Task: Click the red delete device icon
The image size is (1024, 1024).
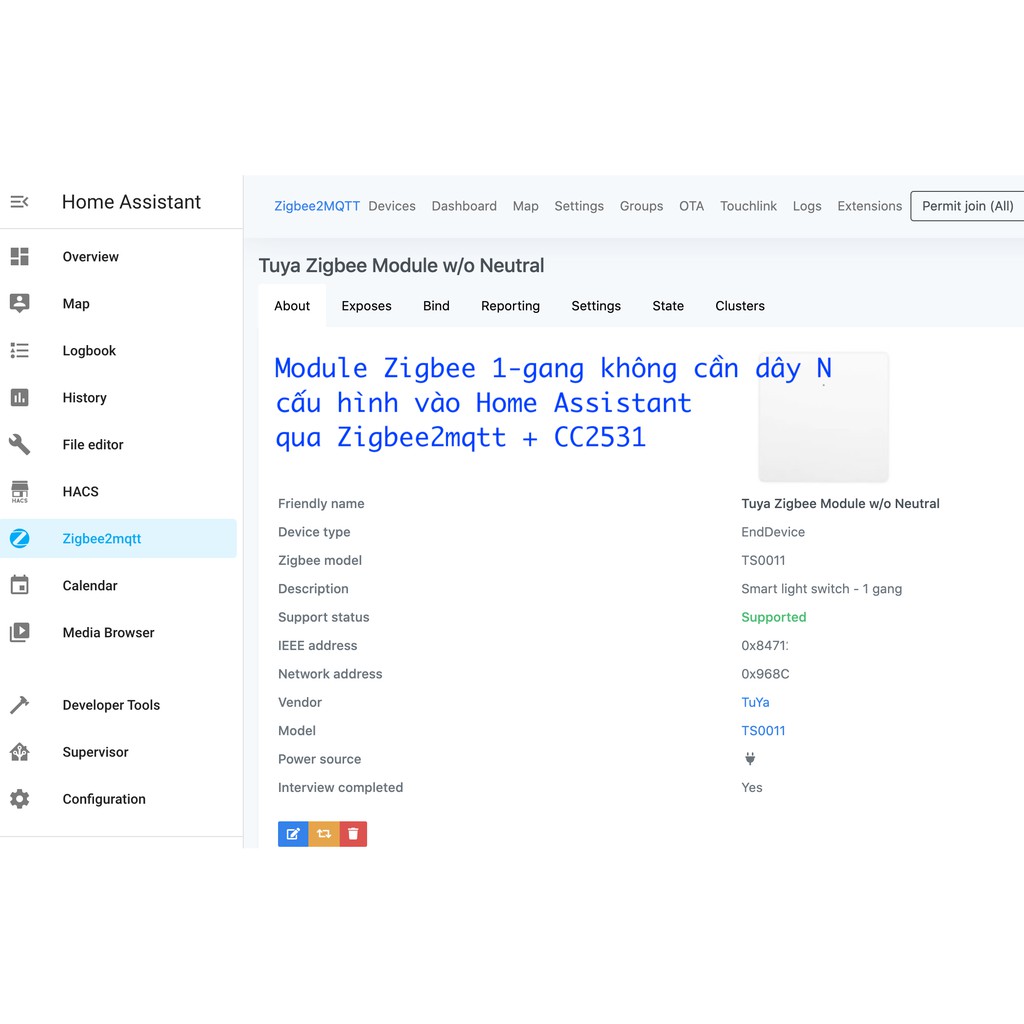Action: [x=353, y=834]
